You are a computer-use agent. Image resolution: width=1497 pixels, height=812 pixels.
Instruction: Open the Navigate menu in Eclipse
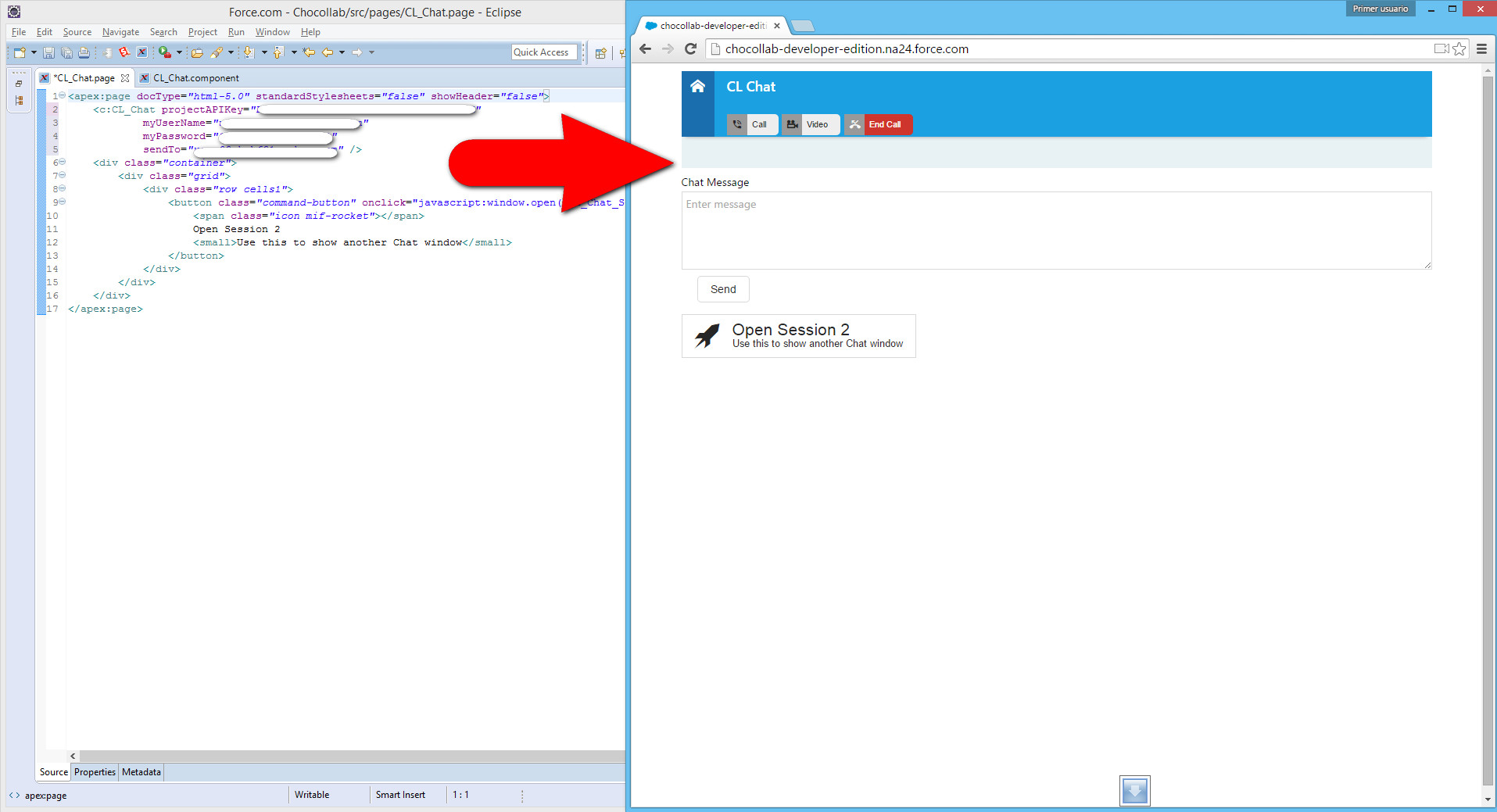[x=120, y=32]
